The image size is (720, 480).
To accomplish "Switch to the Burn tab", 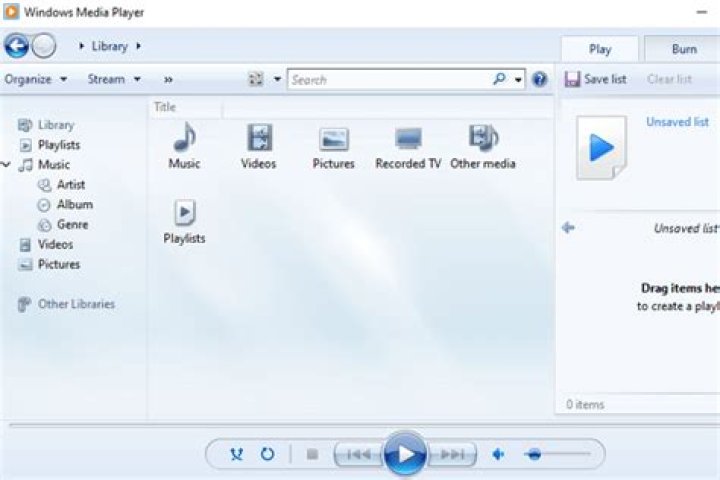I will click(x=684, y=49).
